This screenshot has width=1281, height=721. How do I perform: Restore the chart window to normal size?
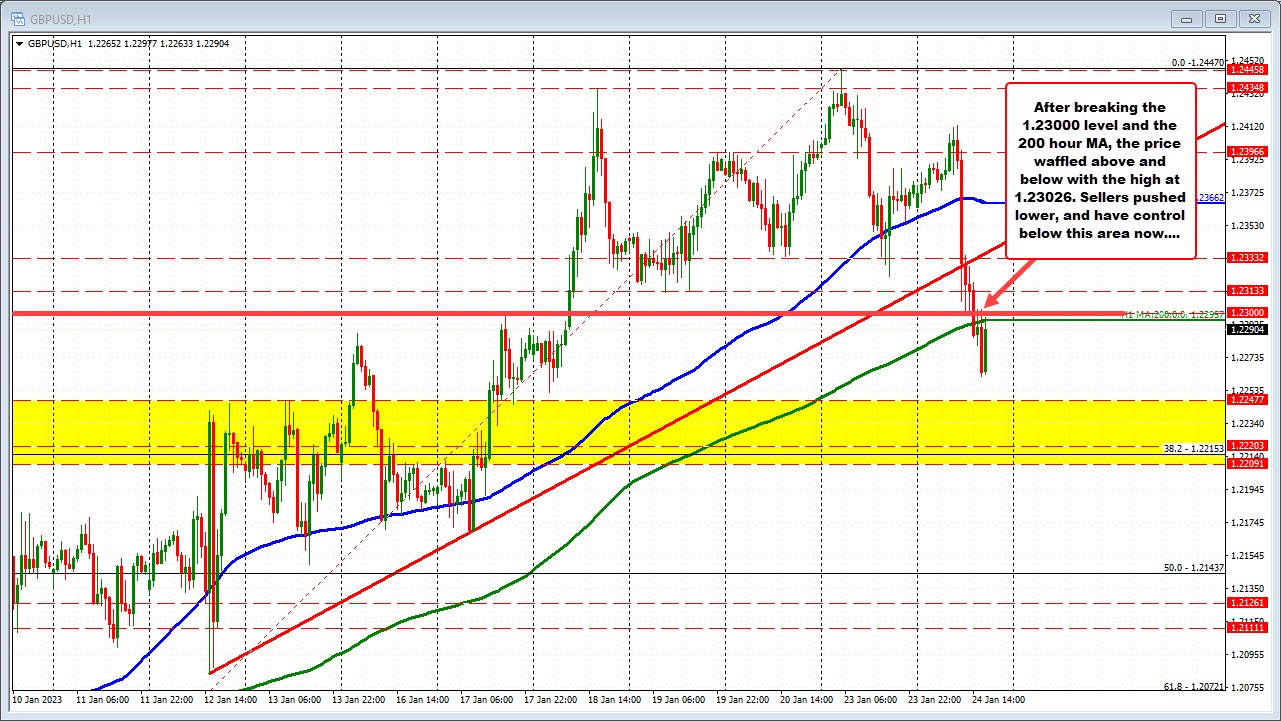click(1219, 18)
